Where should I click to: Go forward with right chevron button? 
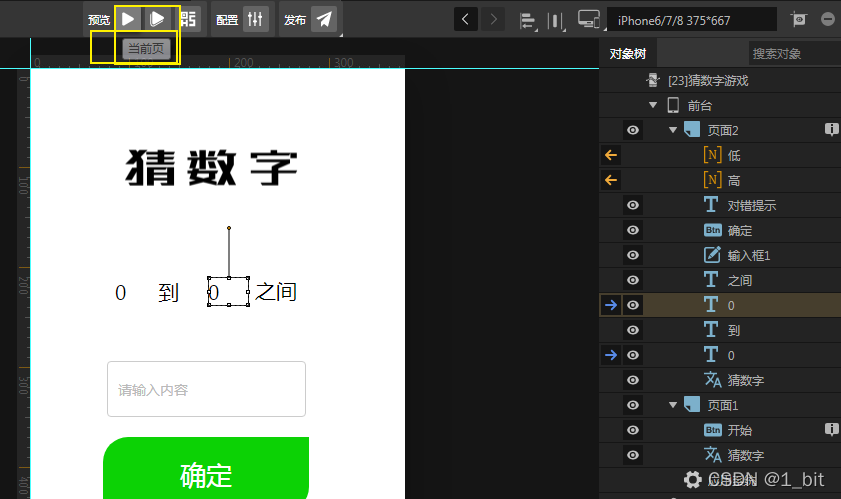pos(493,20)
